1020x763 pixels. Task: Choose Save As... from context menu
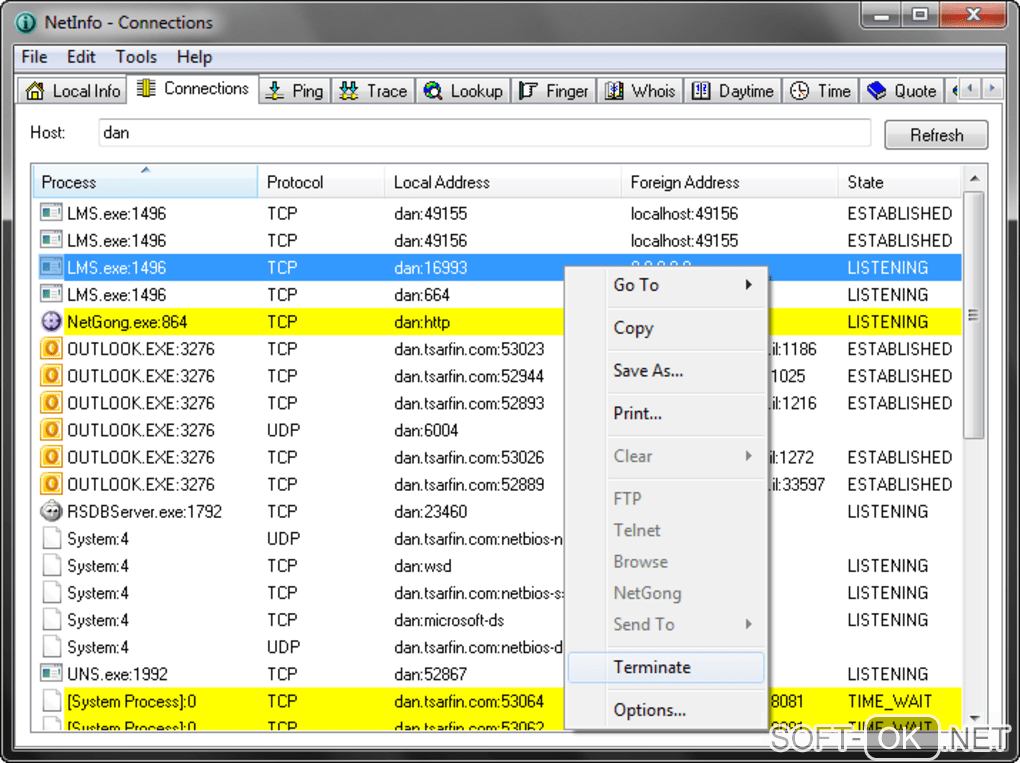[x=666, y=371]
